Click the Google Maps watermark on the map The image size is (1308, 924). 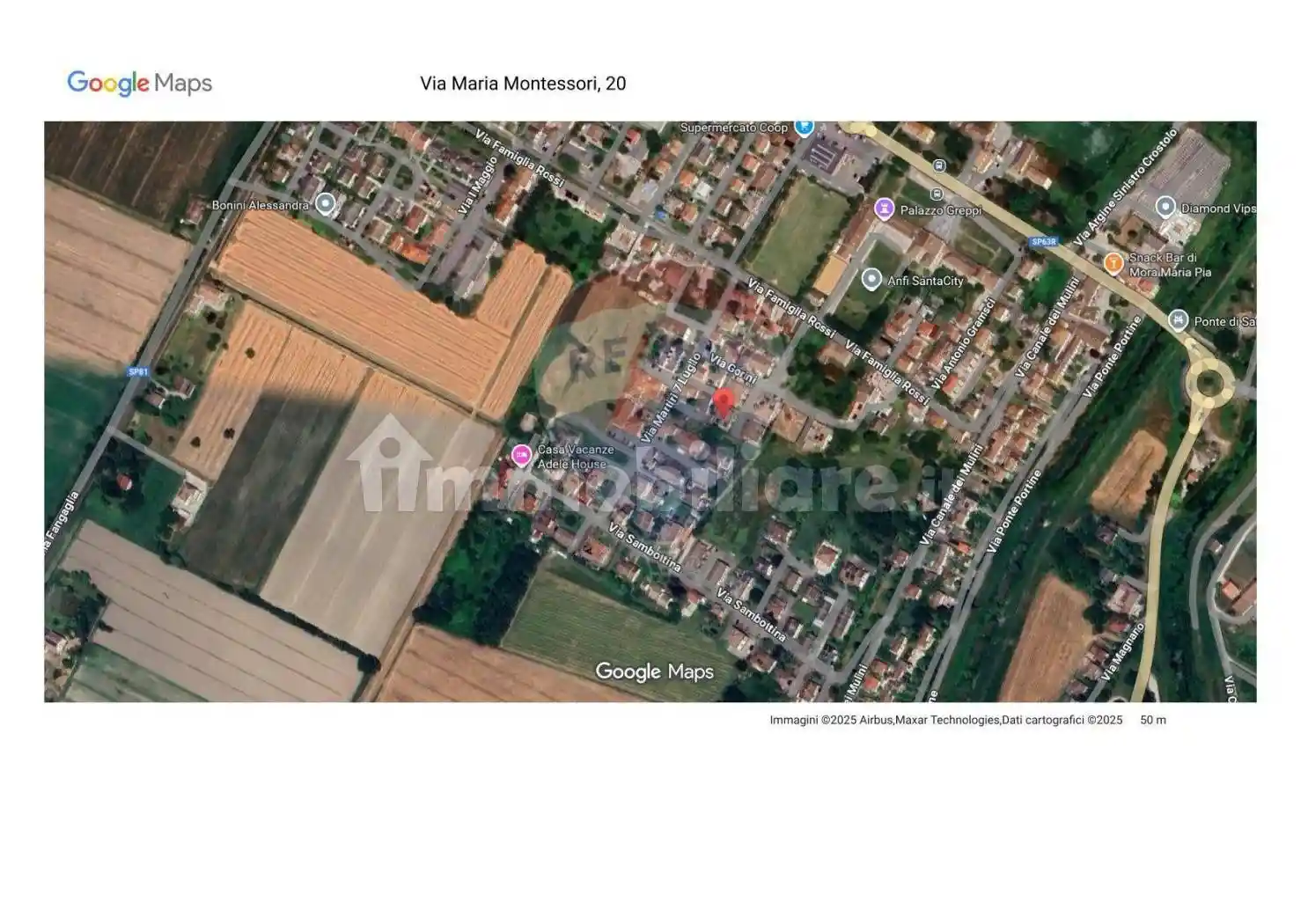point(655,671)
